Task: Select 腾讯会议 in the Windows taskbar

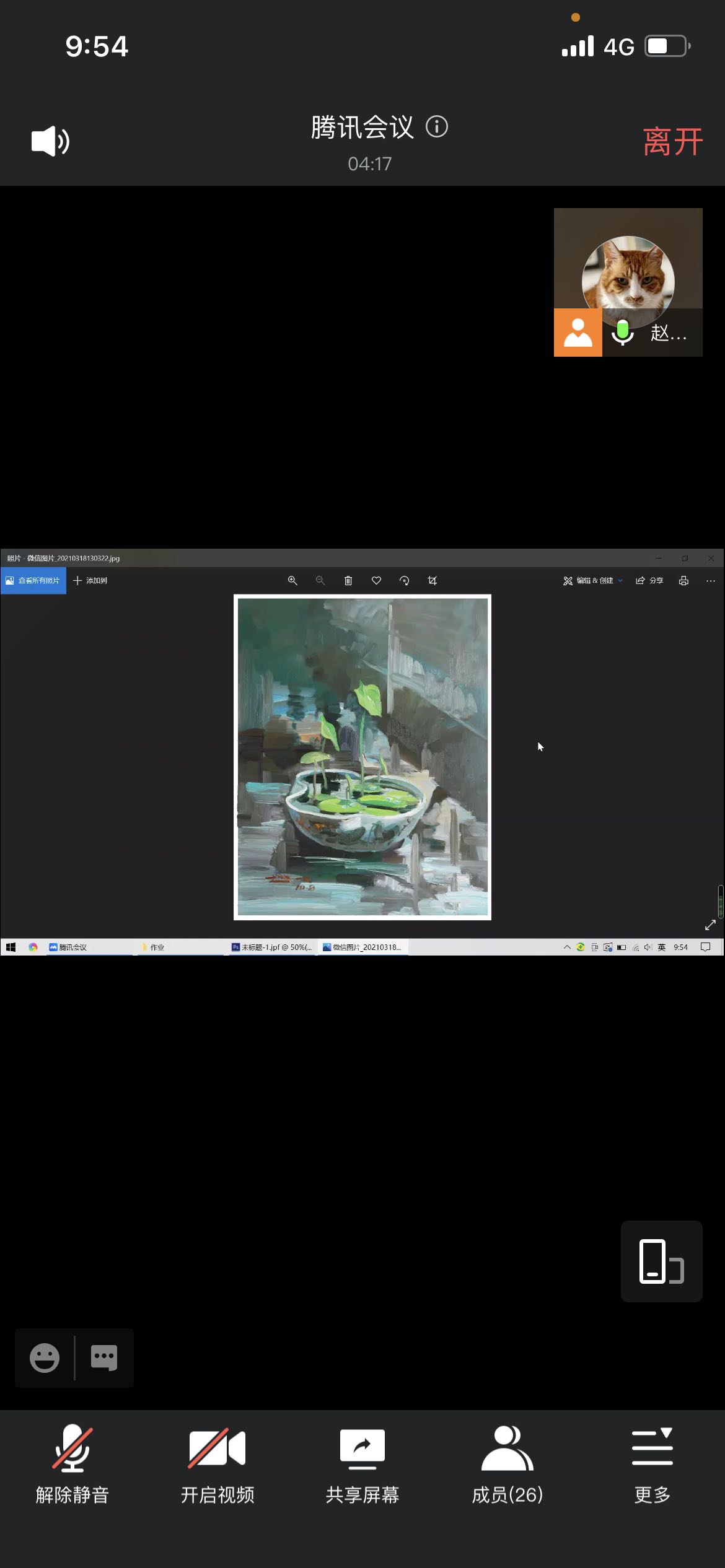Action: coord(68,947)
